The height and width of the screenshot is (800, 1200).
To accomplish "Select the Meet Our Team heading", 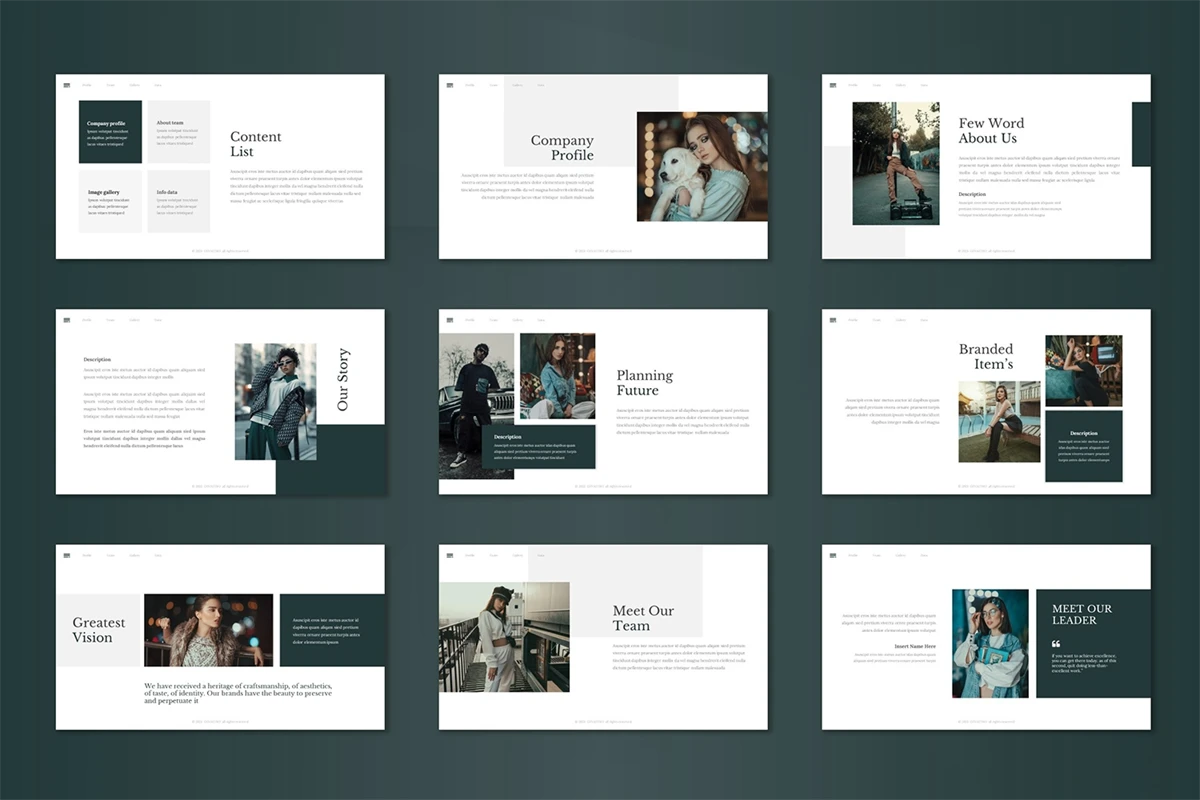I will click(x=643, y=618).
